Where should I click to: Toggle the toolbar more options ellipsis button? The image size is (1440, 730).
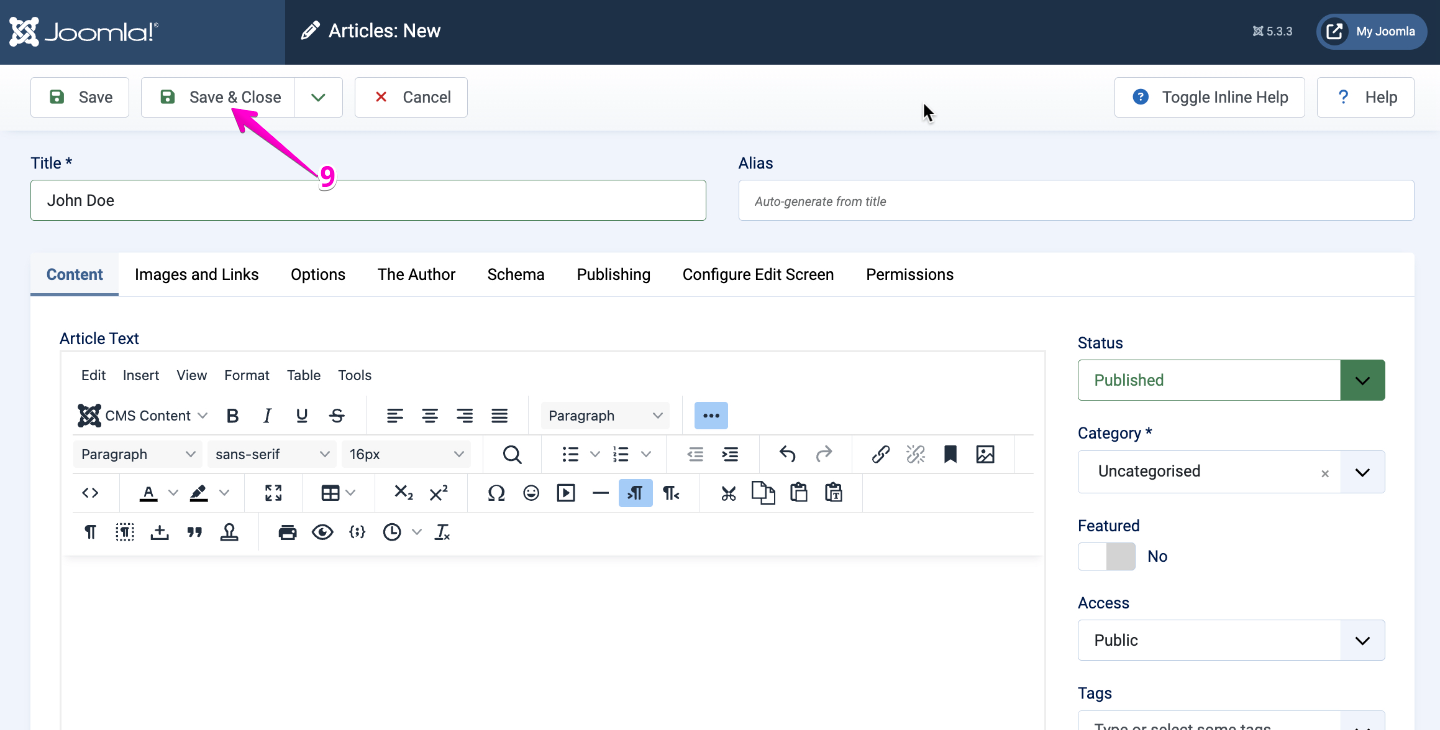point(711,416)
